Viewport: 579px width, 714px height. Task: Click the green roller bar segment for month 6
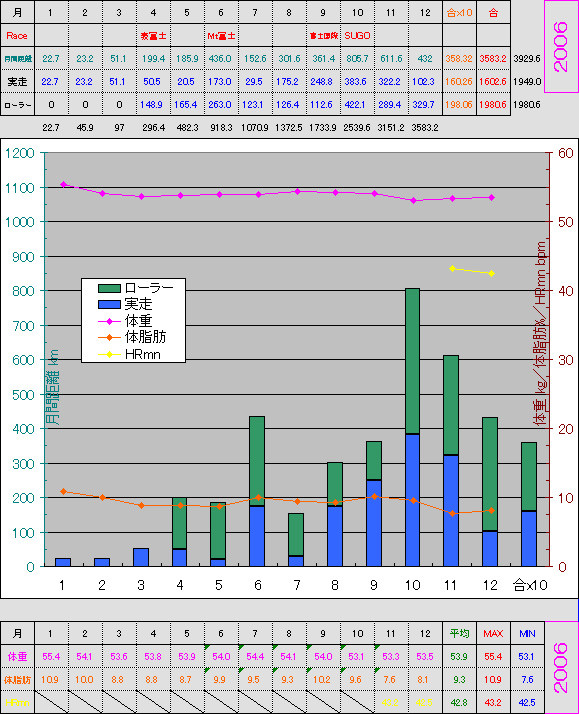point(257,461)
